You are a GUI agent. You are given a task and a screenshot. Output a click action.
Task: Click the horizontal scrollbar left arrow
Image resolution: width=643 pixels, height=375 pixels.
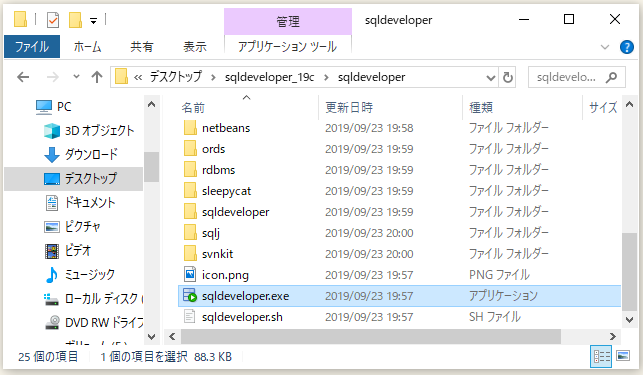point(172,336)
